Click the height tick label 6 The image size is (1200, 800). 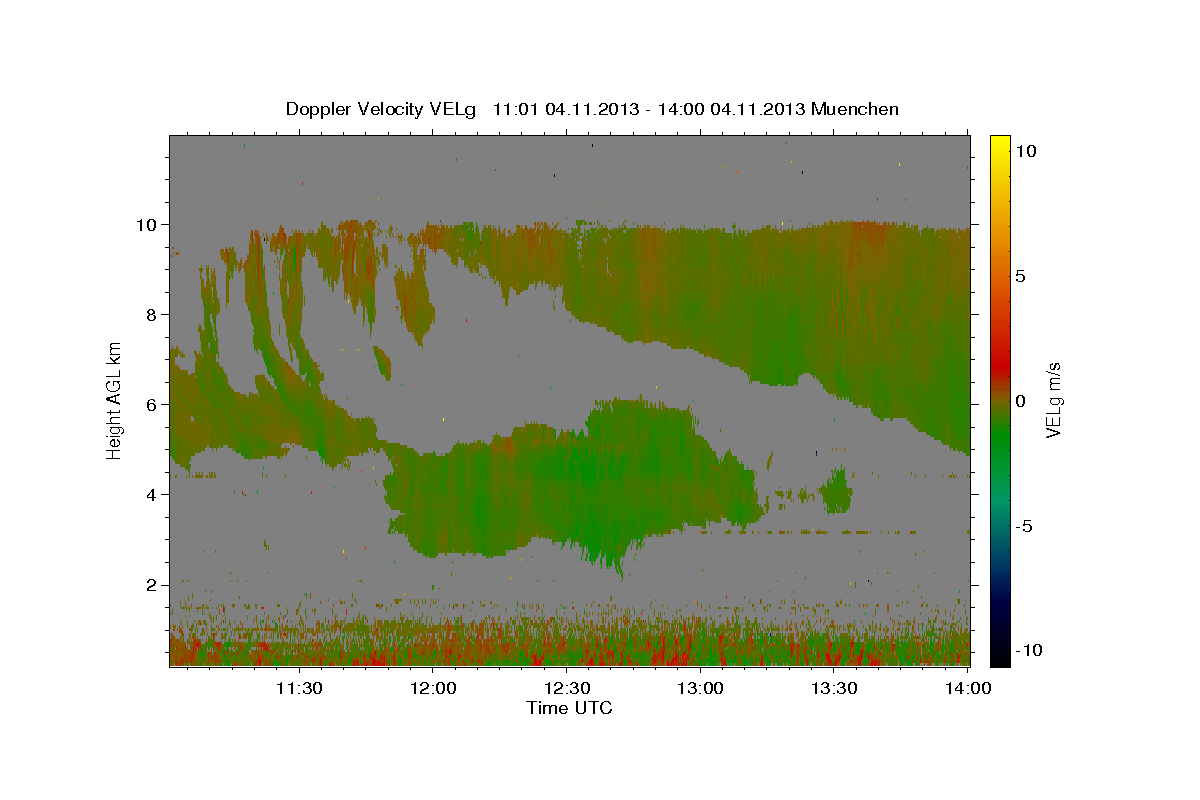pyautogui.click(x=152, y=404)
